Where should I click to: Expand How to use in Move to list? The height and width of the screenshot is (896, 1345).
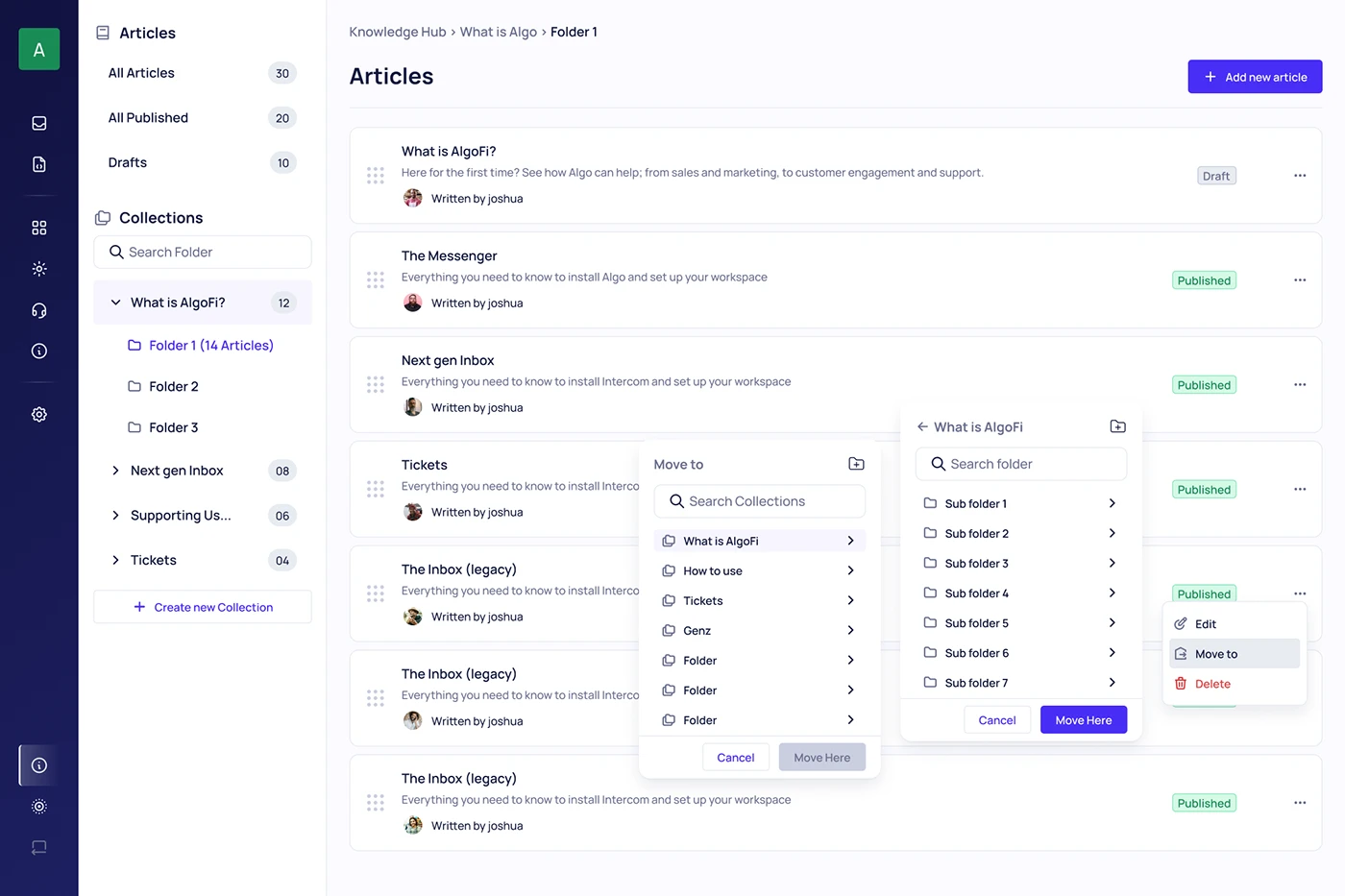click(850, 570)
